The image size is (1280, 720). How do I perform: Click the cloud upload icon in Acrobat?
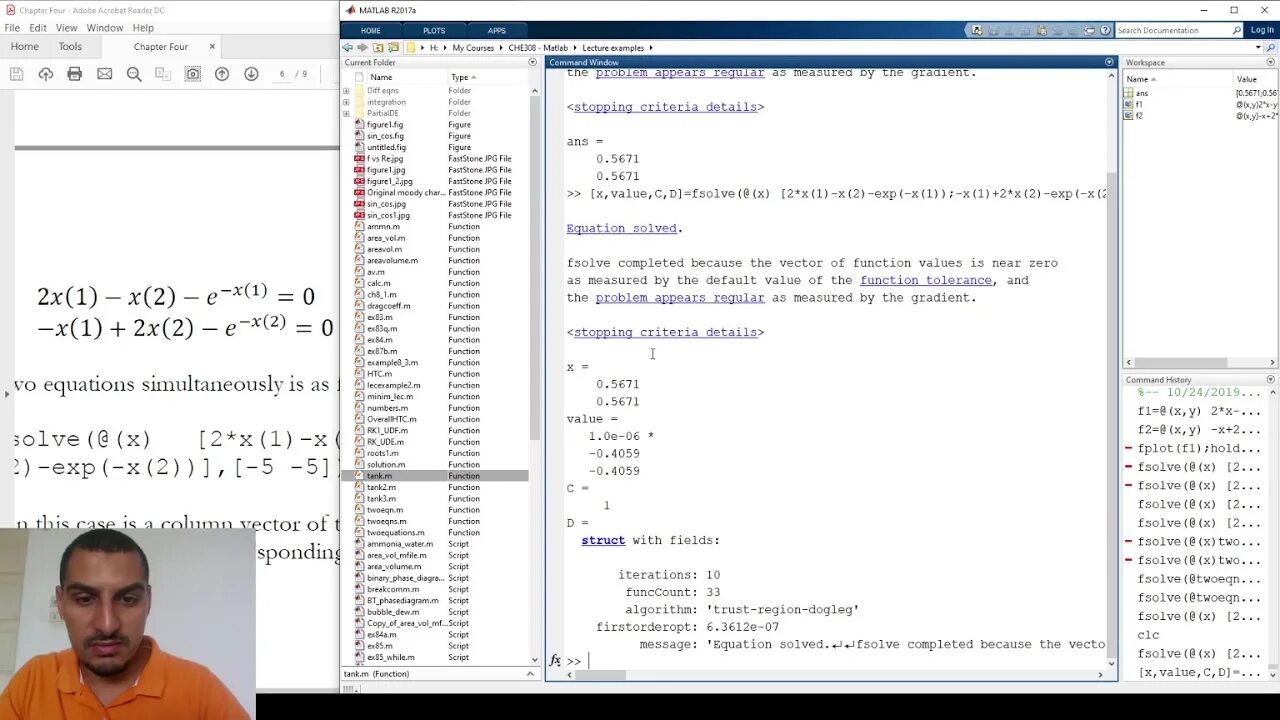(x=46, y=74)
